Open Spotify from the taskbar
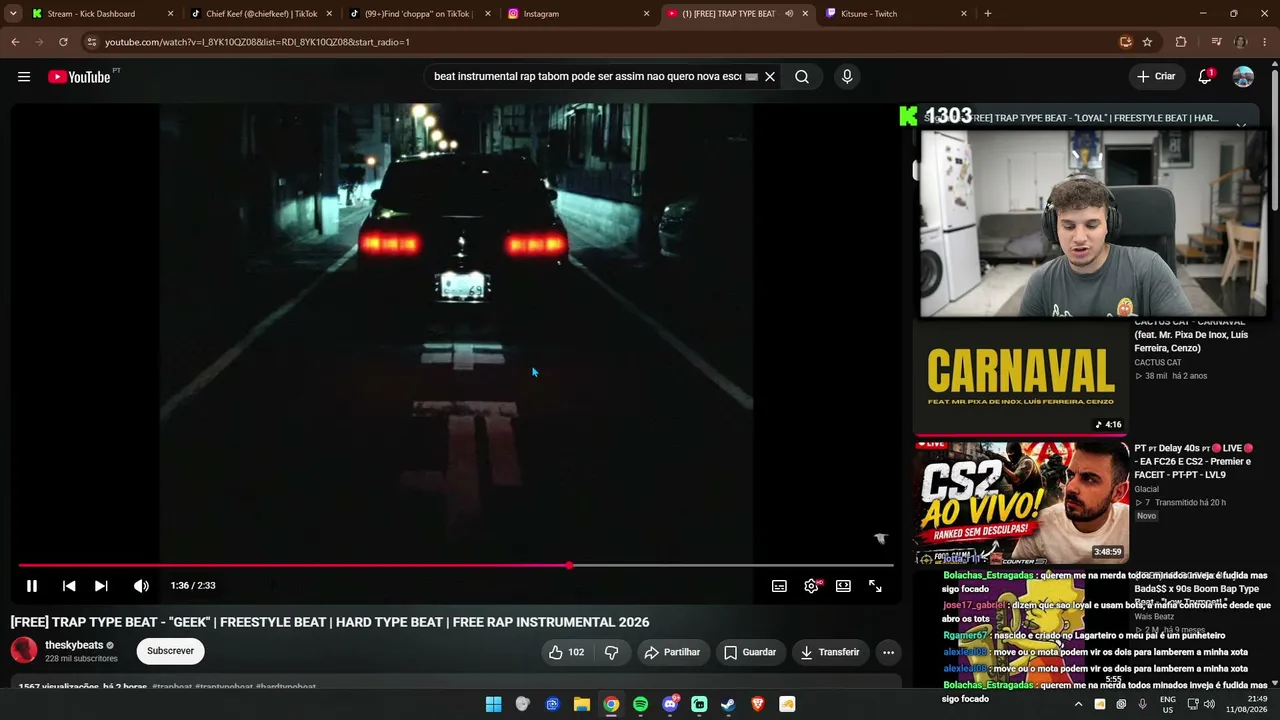The height and width of the screenshot is (720, 1280). pos(640,704)
